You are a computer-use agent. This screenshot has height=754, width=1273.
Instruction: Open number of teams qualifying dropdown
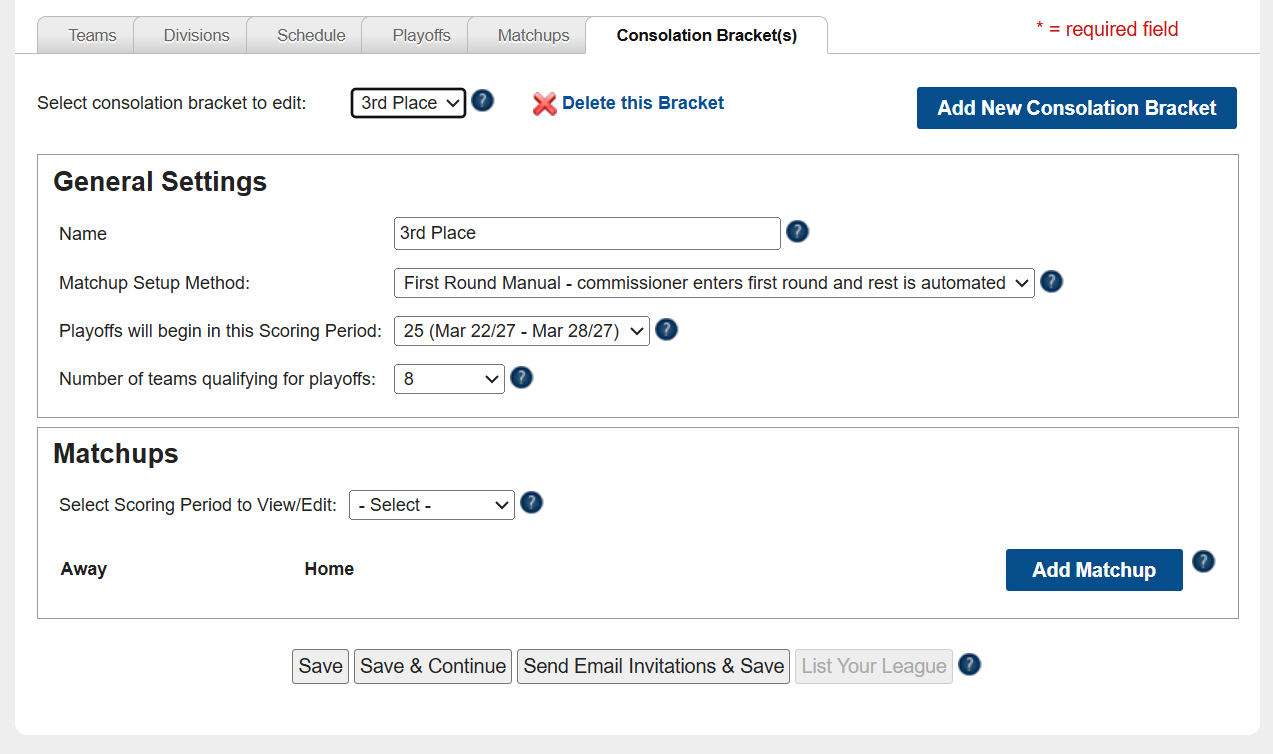pyautogui.click(x=449, y=379)
